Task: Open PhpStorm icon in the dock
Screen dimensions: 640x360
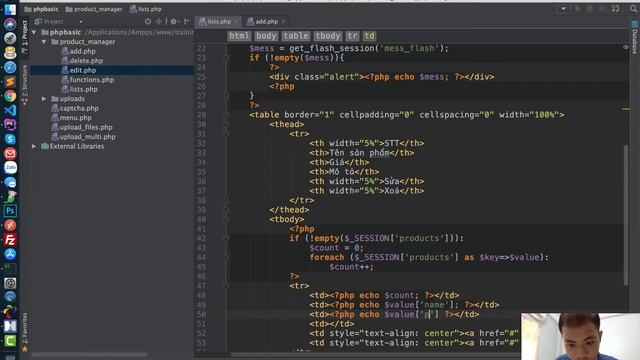Action: point(10,124)
